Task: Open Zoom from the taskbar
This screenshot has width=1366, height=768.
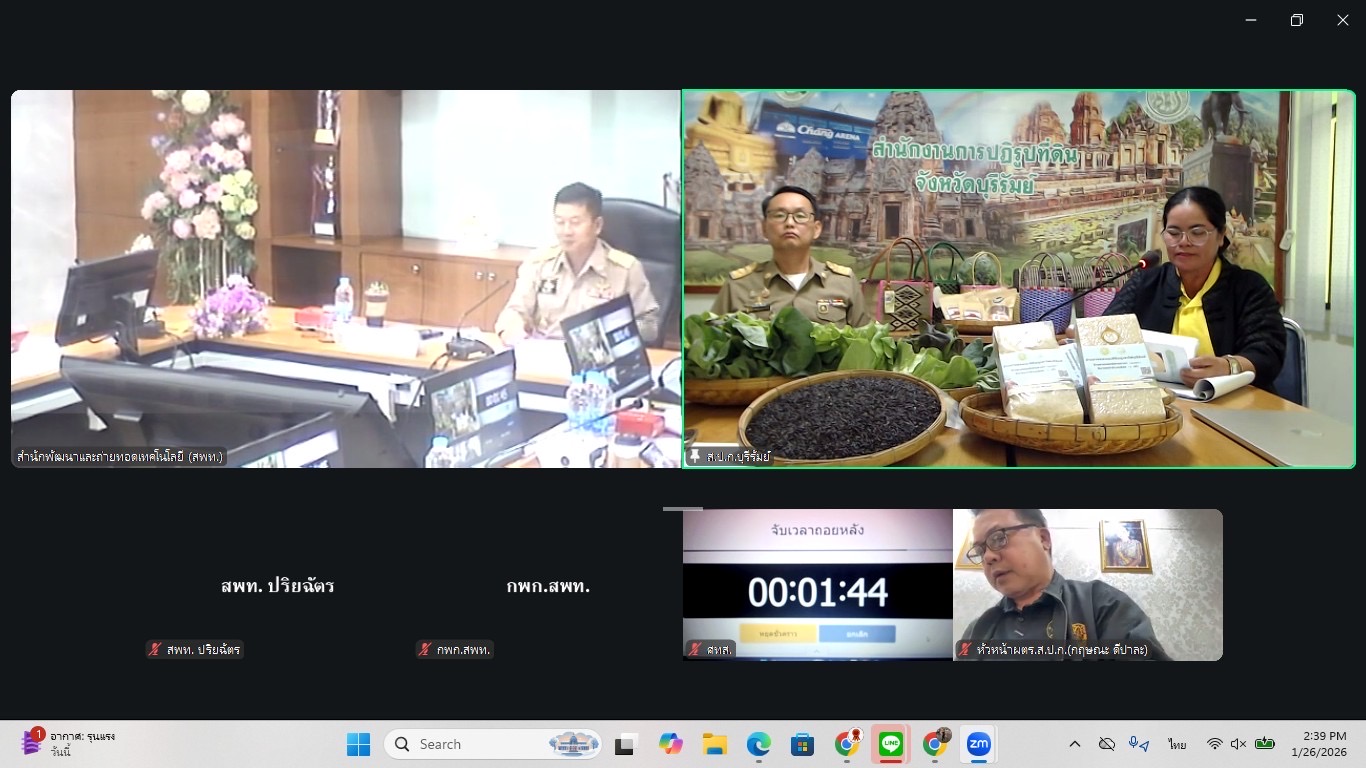Action: [979, 744]
